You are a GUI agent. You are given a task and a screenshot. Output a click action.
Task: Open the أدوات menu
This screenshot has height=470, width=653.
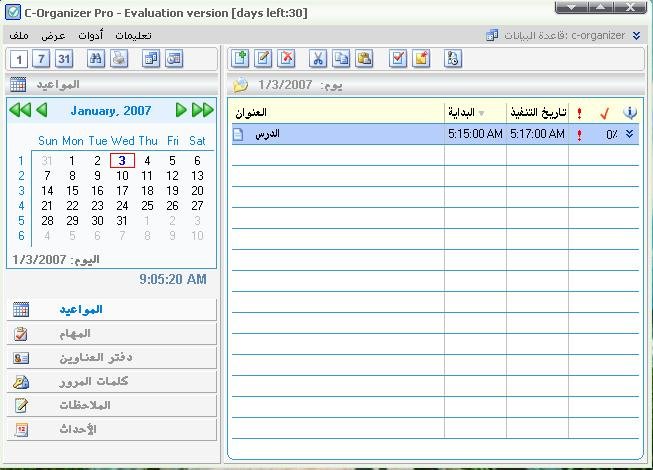click(89, 36)
